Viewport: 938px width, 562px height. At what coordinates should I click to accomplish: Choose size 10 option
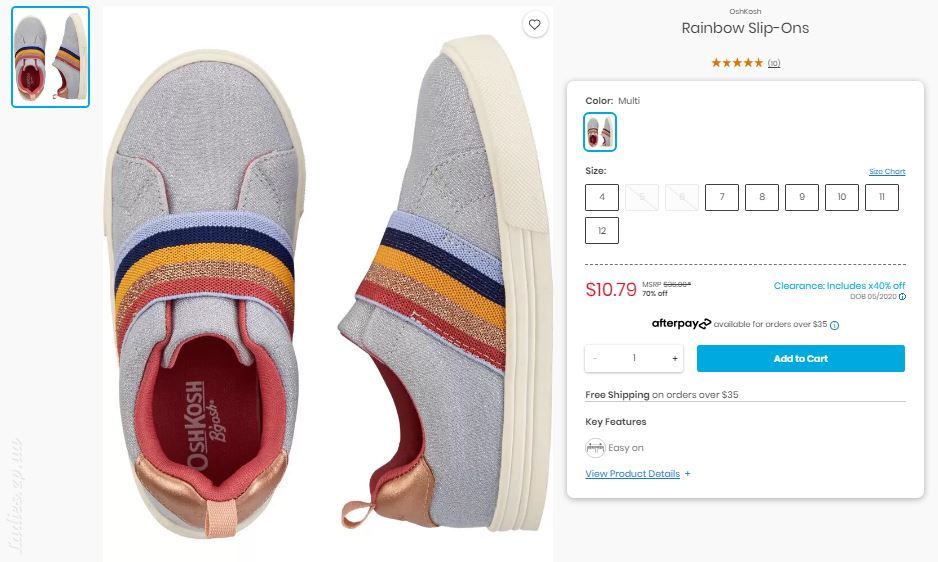[842, 198]
